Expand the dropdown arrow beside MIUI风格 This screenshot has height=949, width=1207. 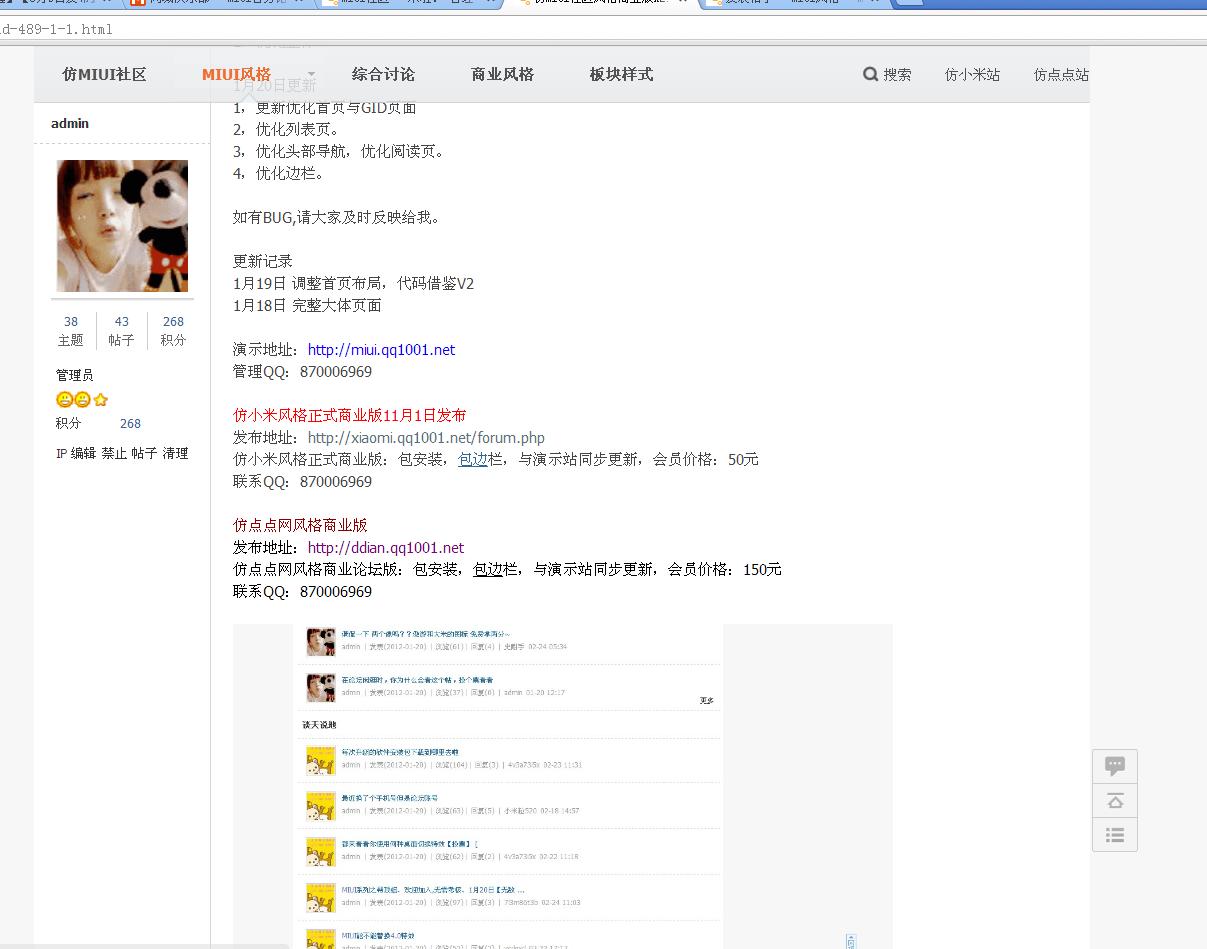pyautogui.click(x=311, y=74)
